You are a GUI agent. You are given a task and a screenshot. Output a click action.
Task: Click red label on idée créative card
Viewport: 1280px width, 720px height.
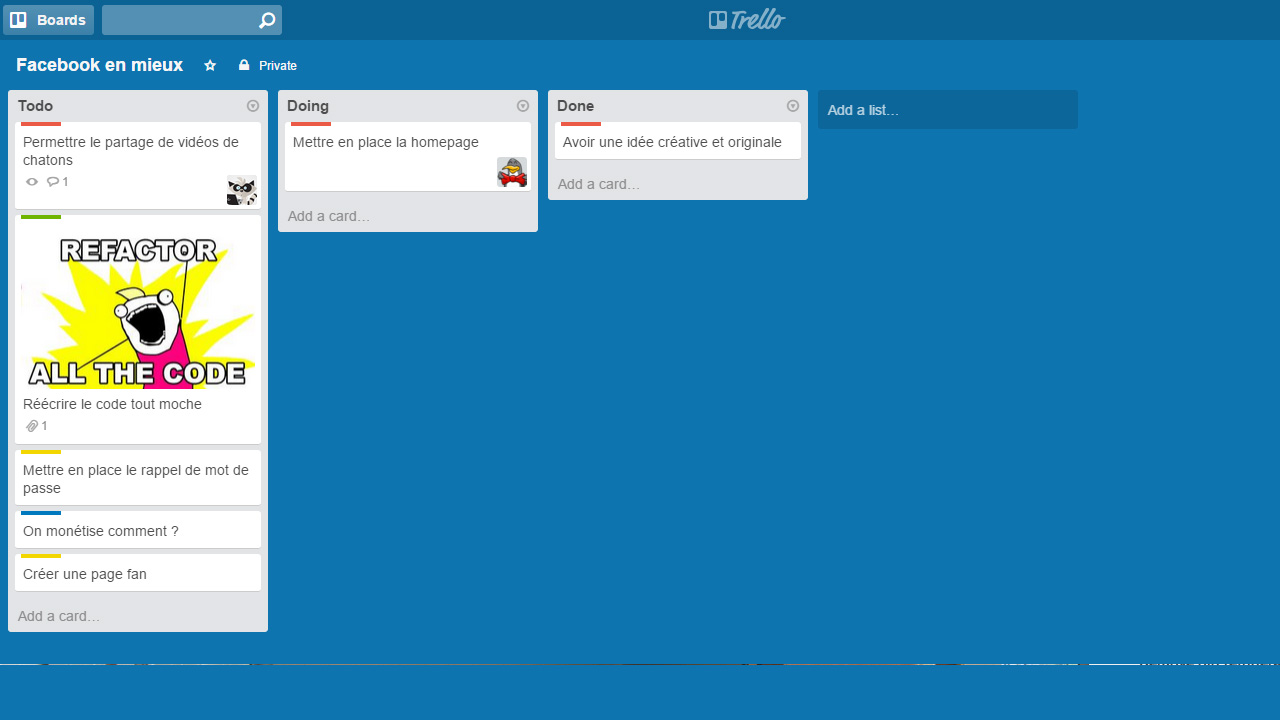(x=581, y=124)
